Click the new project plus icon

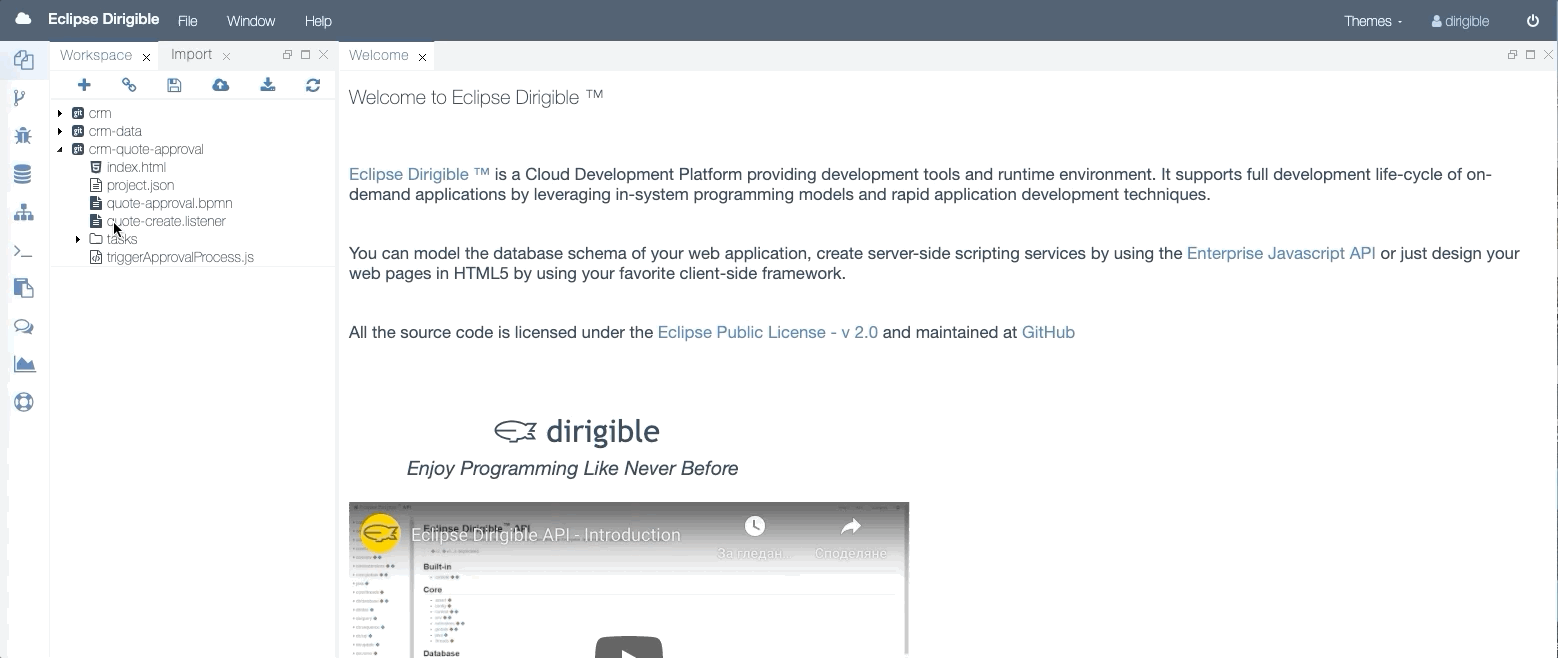pos(84,85)
